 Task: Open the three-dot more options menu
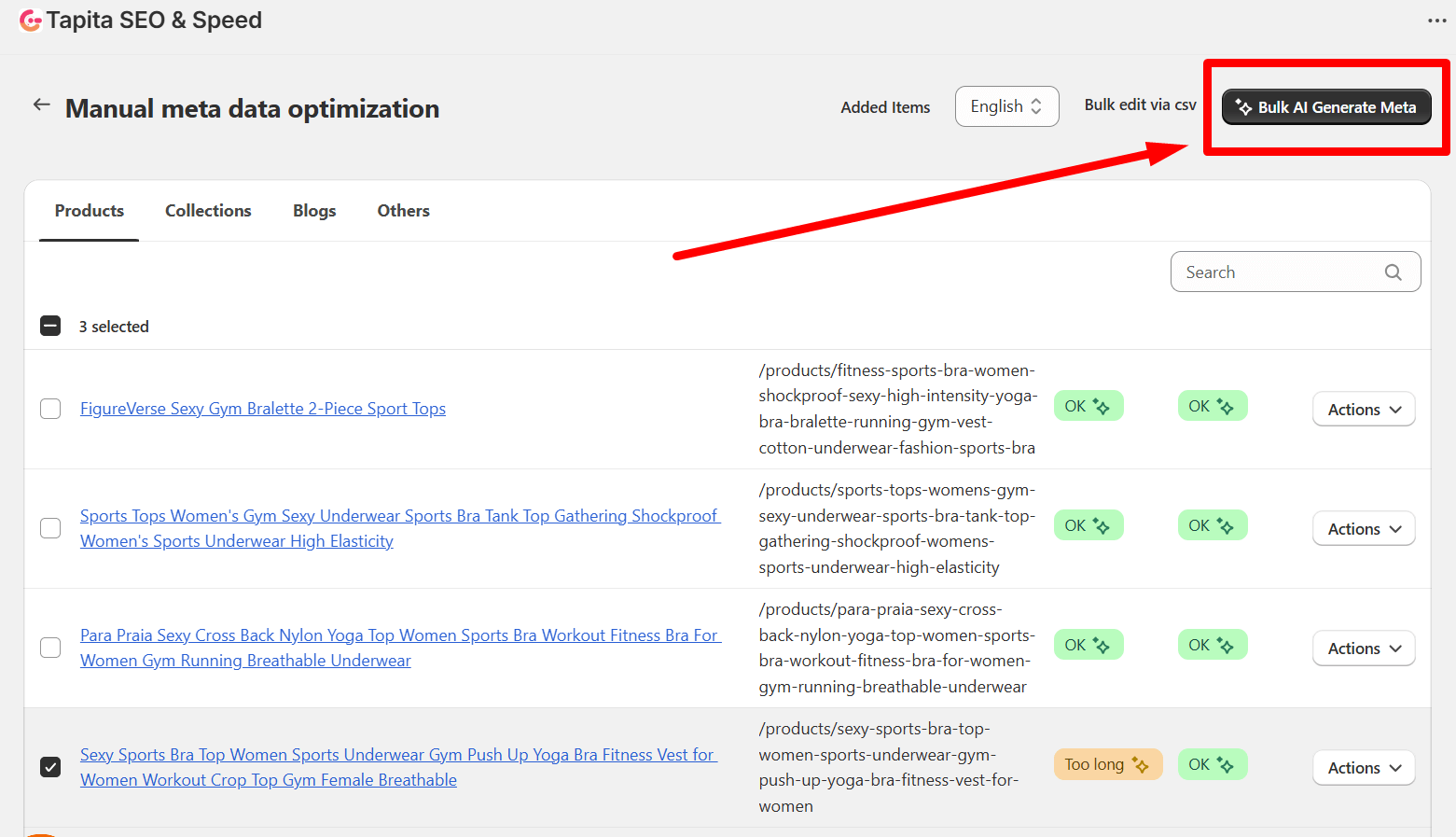point(1436,21)
